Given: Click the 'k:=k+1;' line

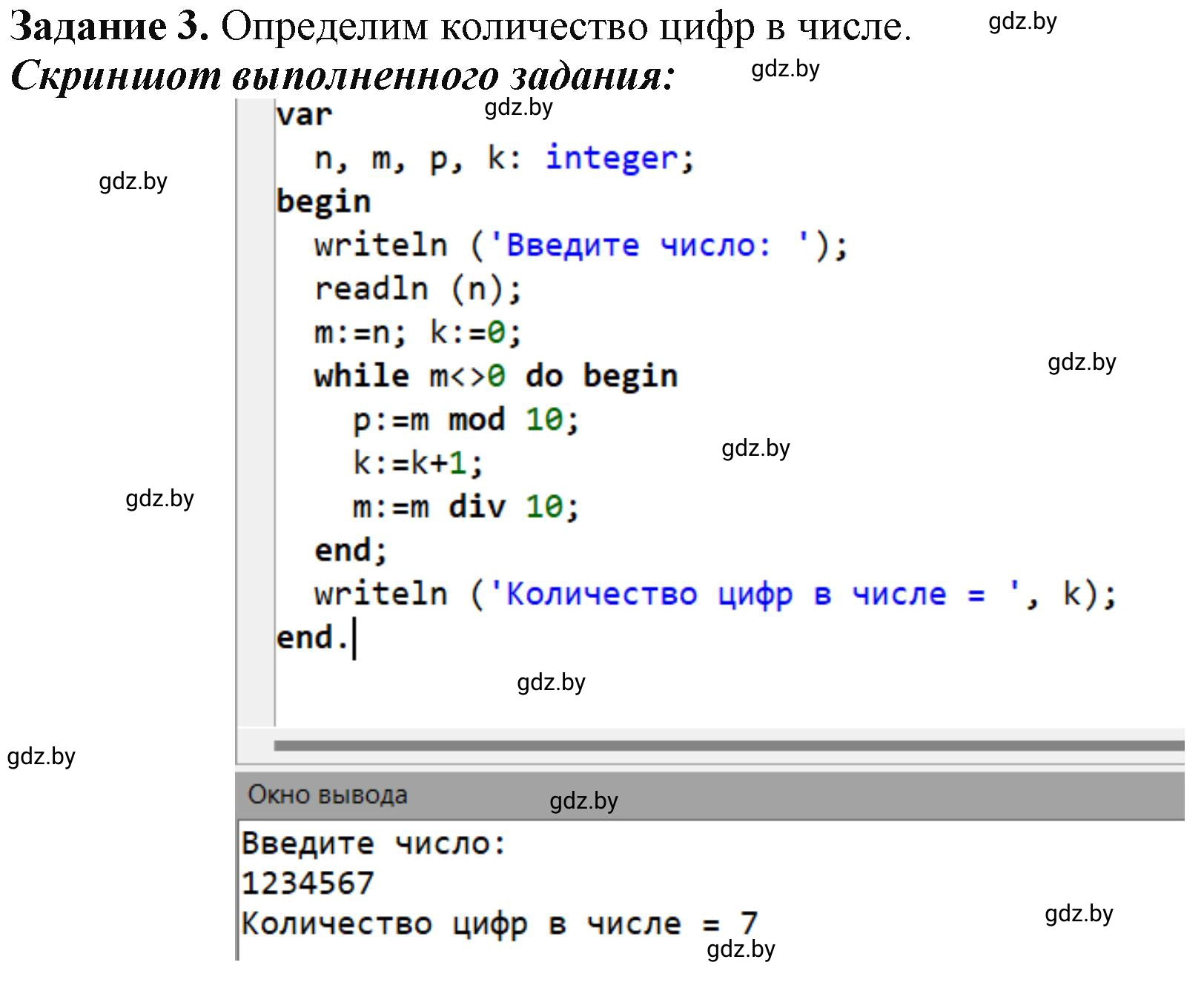Looking at the screenshot, I should coord(418,464).
